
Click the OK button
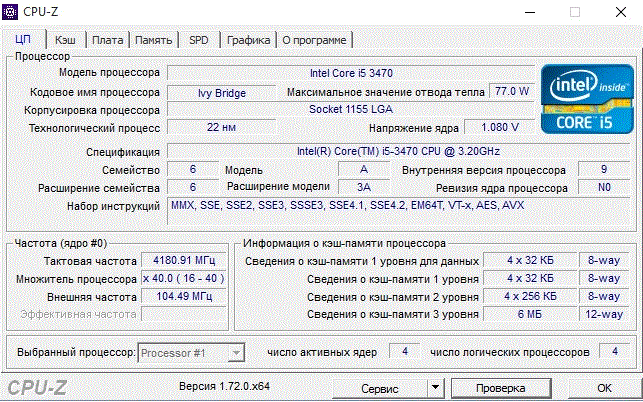click(604, 388)
